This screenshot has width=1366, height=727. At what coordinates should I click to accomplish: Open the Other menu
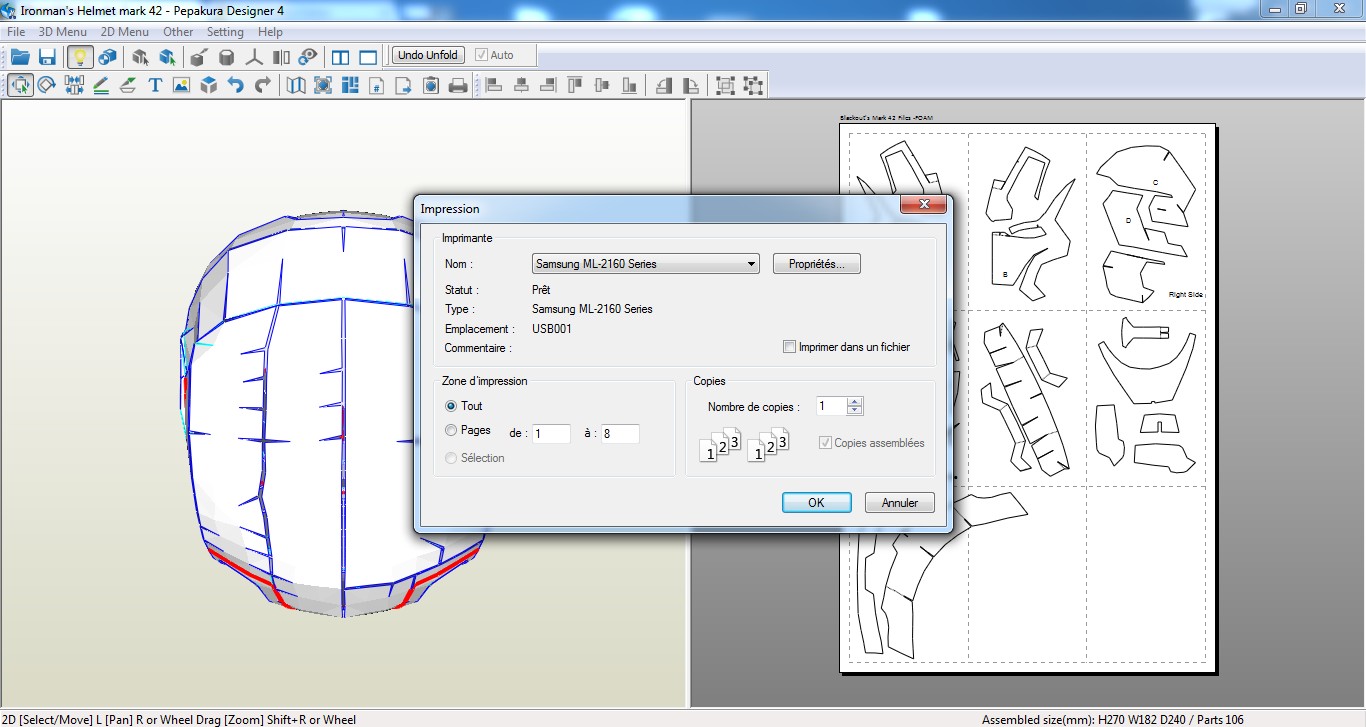[x=178, y=32]
